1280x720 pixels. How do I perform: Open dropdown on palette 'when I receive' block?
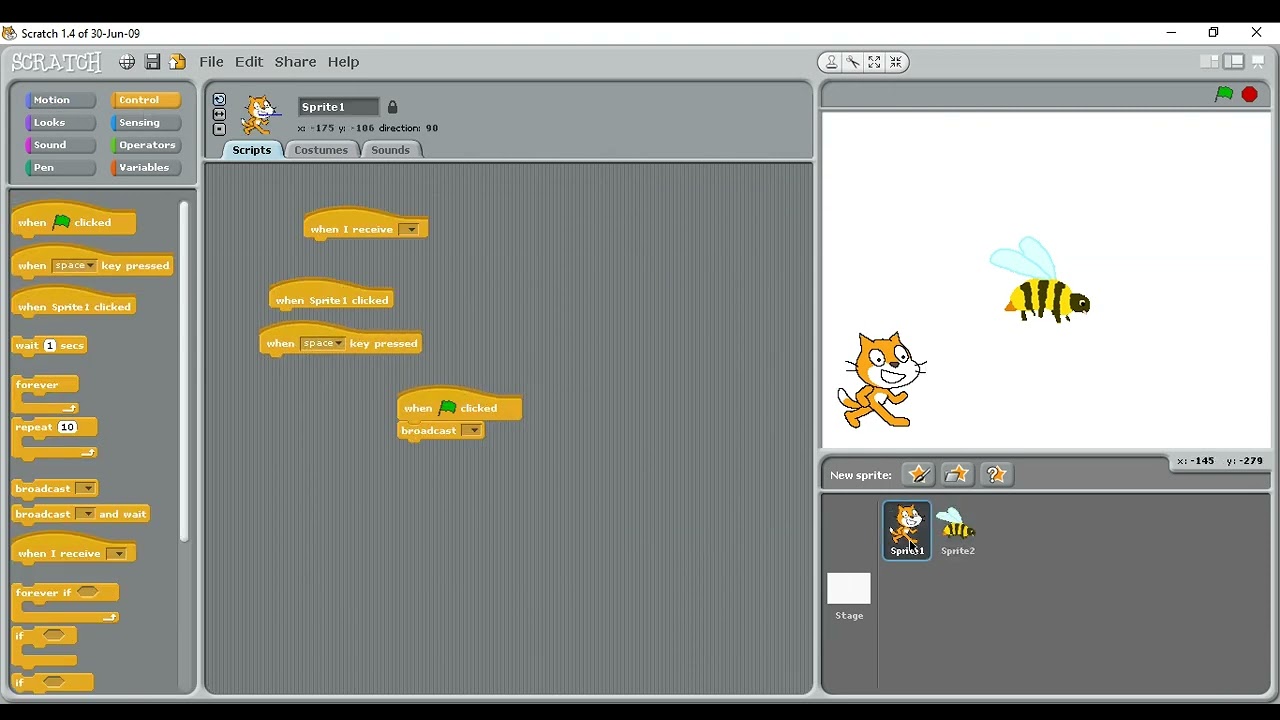[x=117, y=554]
